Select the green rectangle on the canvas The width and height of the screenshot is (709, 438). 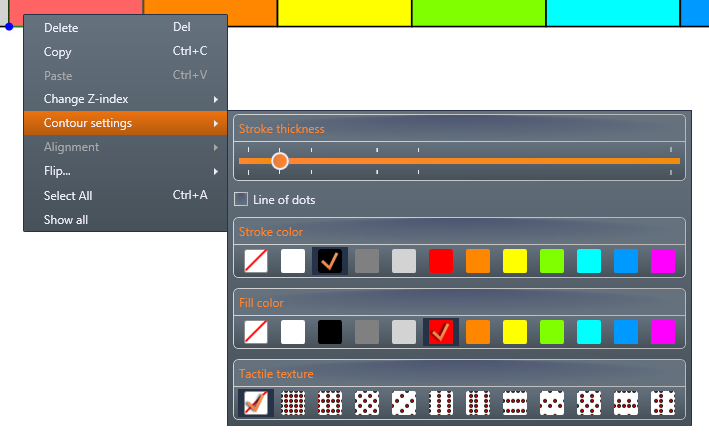479,13
